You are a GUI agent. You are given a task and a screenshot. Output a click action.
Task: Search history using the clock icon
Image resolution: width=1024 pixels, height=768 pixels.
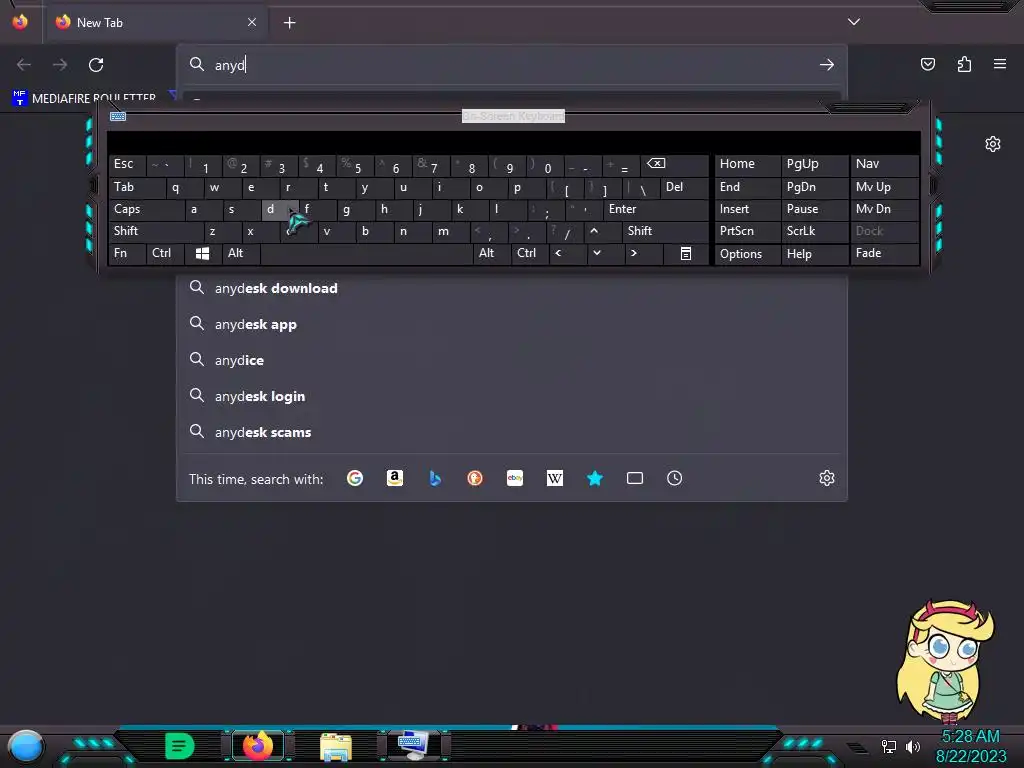point(675,478)
